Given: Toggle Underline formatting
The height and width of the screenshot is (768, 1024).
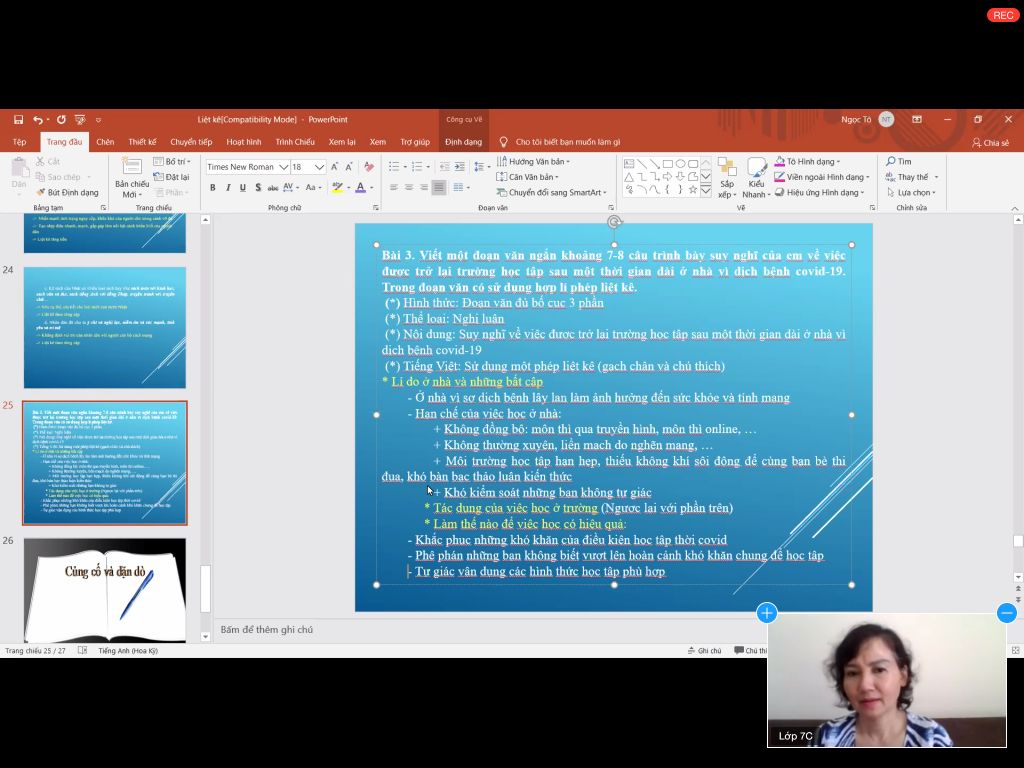Looking at the screenshot, I should [243, 188].
